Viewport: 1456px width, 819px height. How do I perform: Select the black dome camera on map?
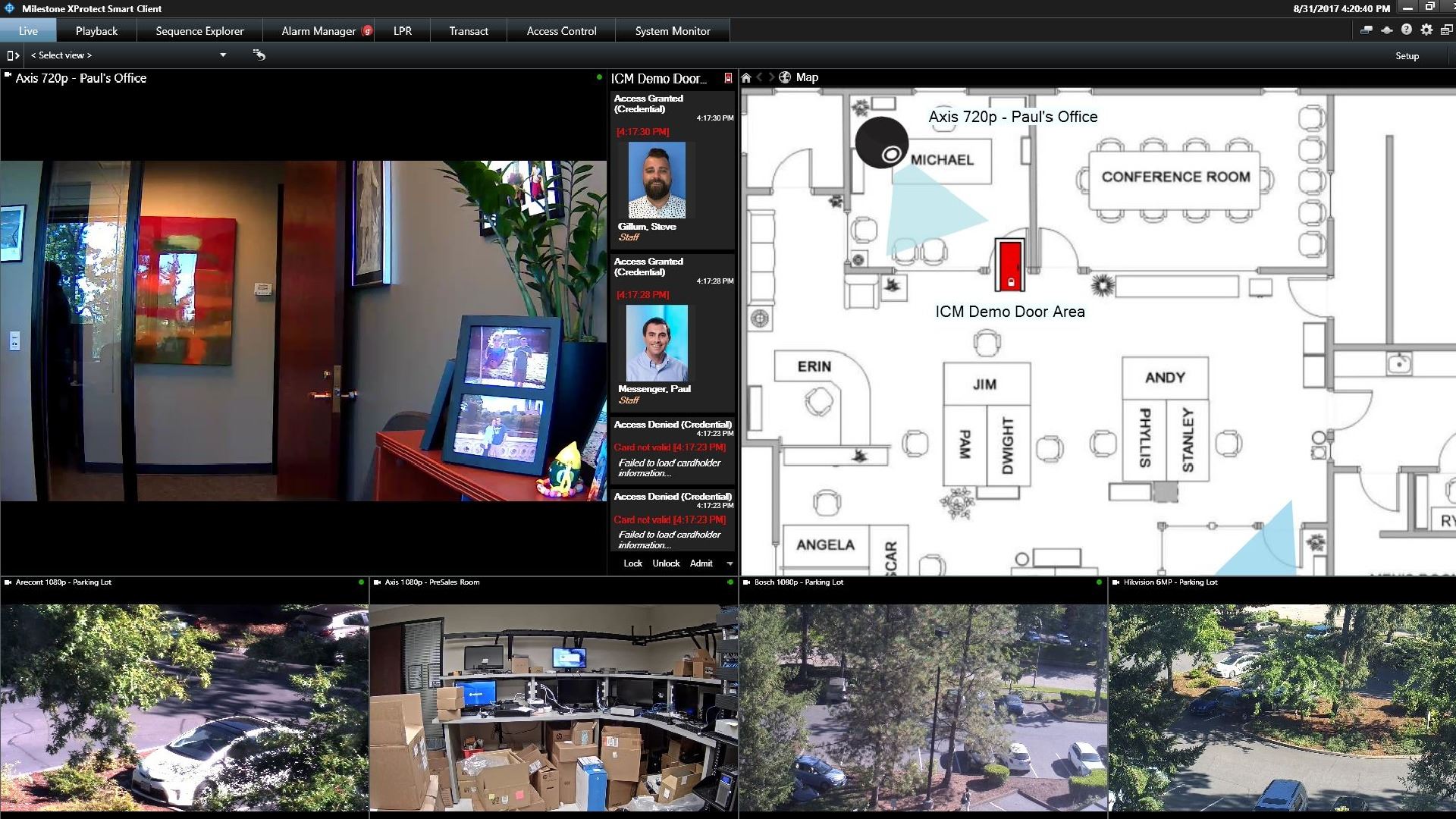tap(882, 143)
